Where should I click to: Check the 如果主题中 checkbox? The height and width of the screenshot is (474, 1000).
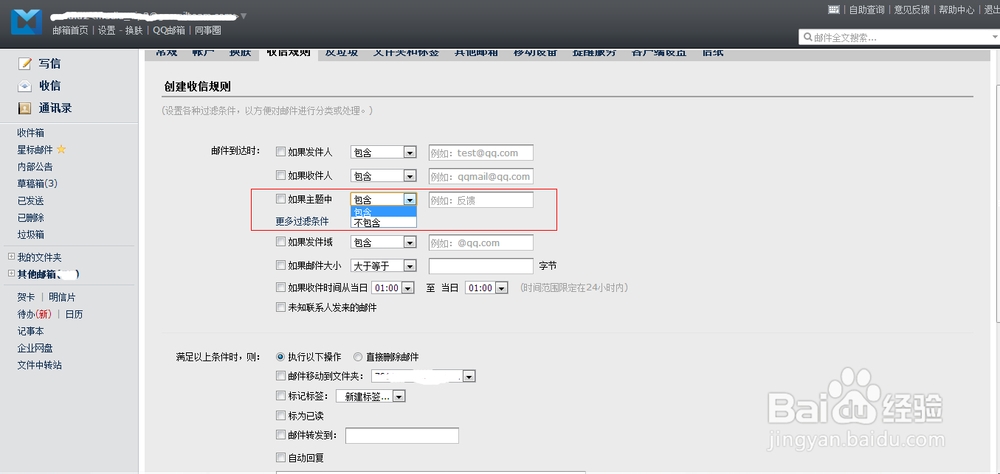click(x=281, y=199)
